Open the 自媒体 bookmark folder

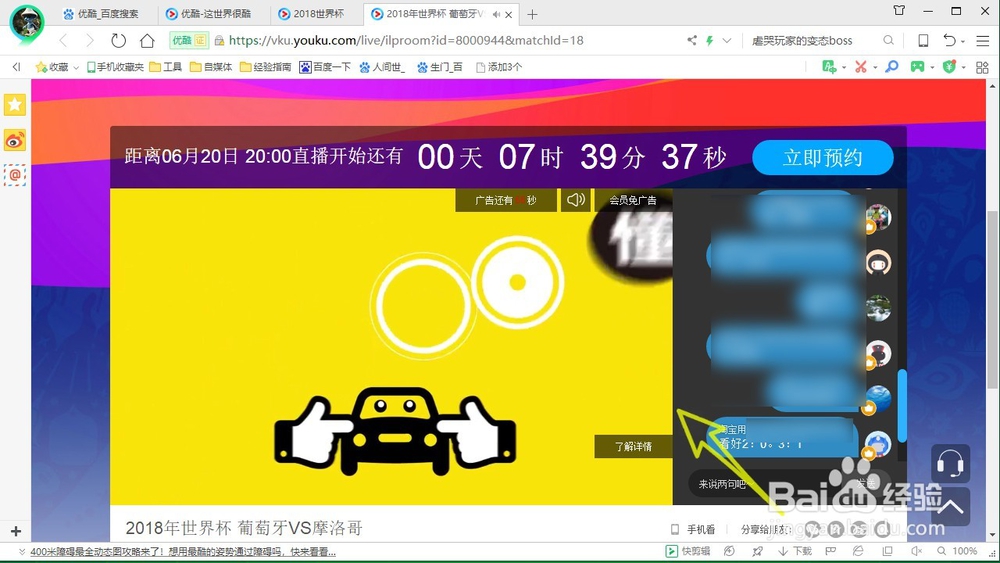tap(211, 67)
